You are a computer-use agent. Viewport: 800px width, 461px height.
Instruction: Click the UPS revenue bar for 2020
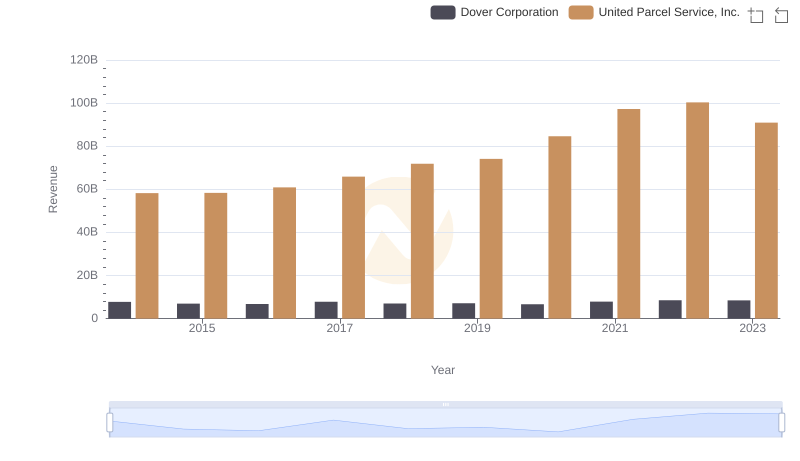[560, 227]
